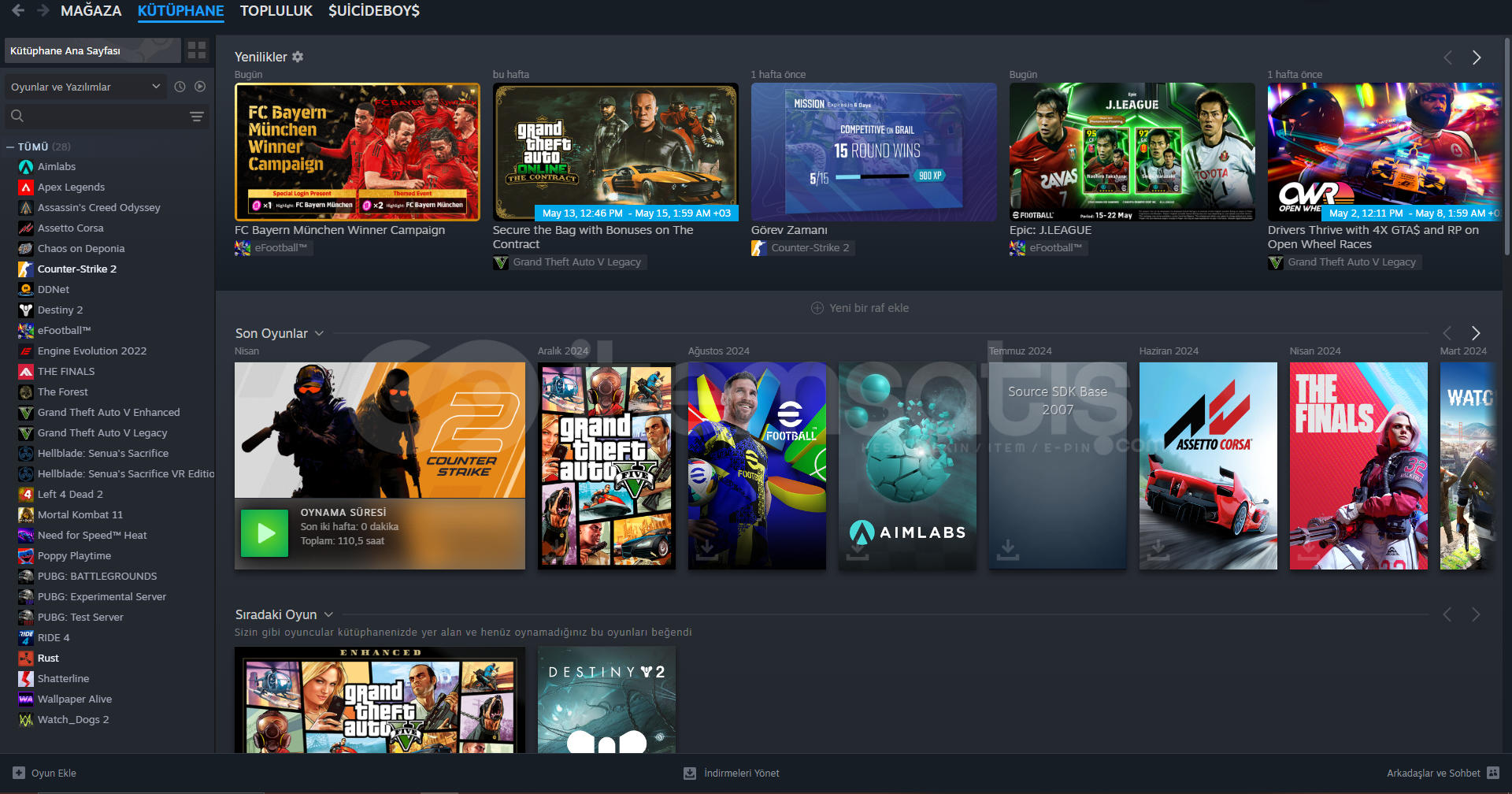Viewport: 1512px width, 794px height.
Task: Go back with the left arrow
Action: 18,10
